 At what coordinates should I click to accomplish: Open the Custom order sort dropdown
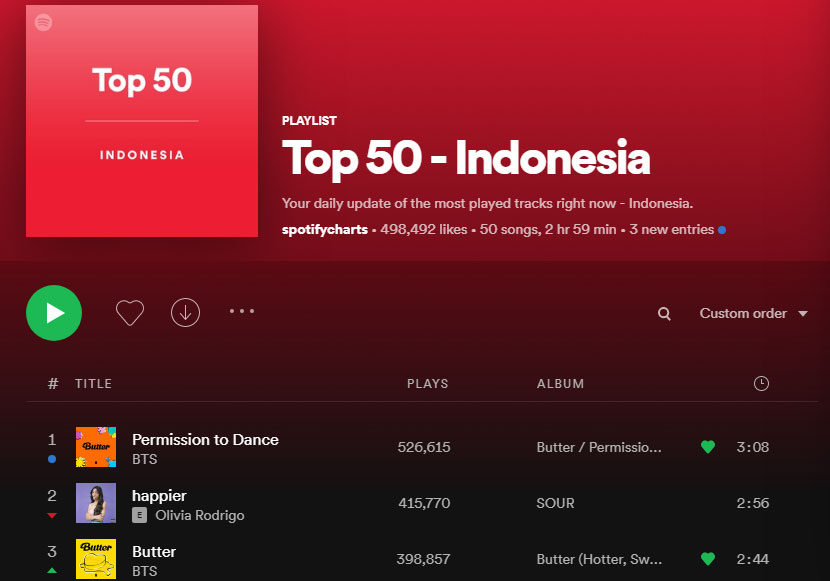(x=754, y=313)
